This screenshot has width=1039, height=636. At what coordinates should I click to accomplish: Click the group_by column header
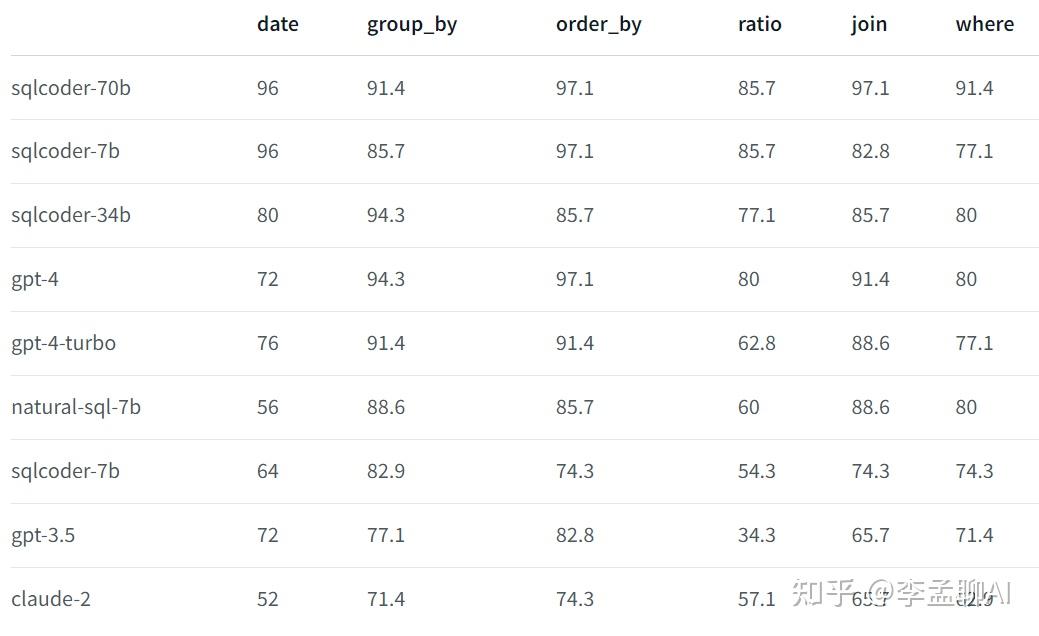coord(411,26)
